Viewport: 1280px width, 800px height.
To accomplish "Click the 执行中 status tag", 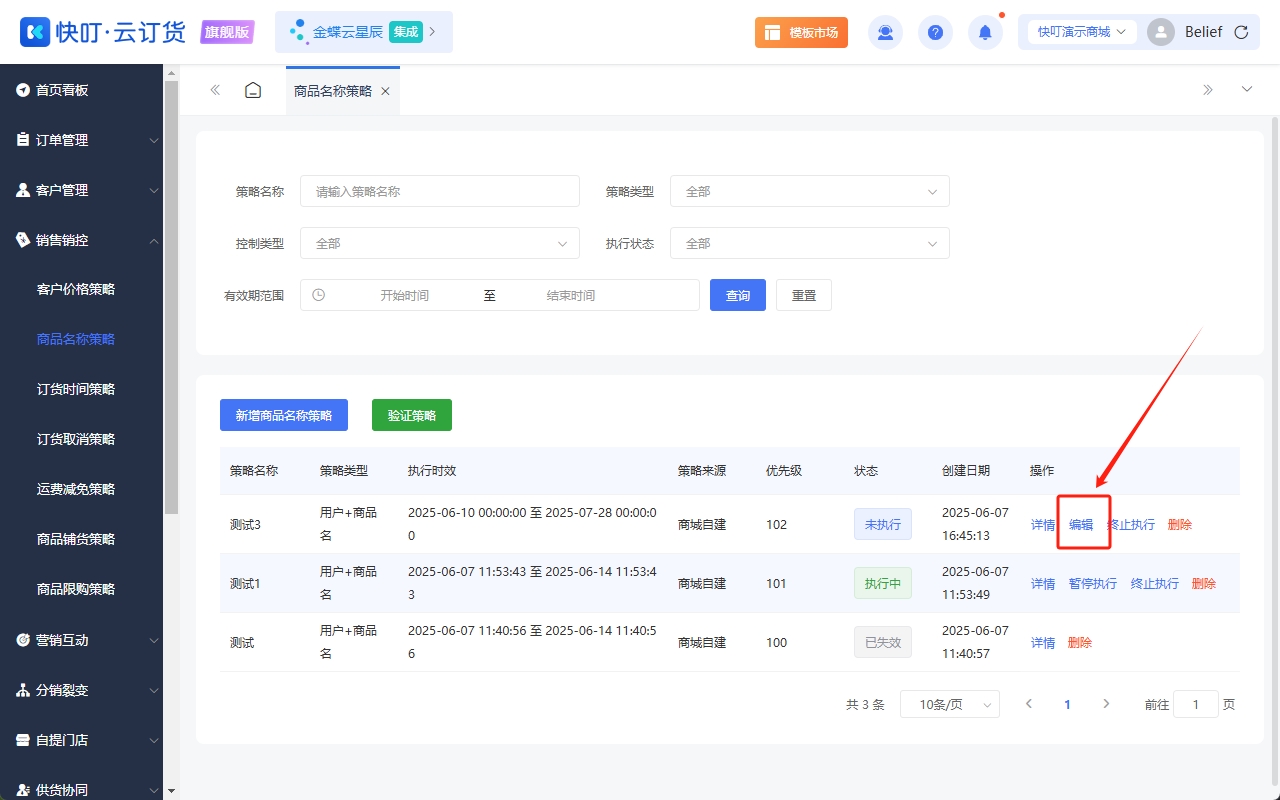I will point(883,583).
